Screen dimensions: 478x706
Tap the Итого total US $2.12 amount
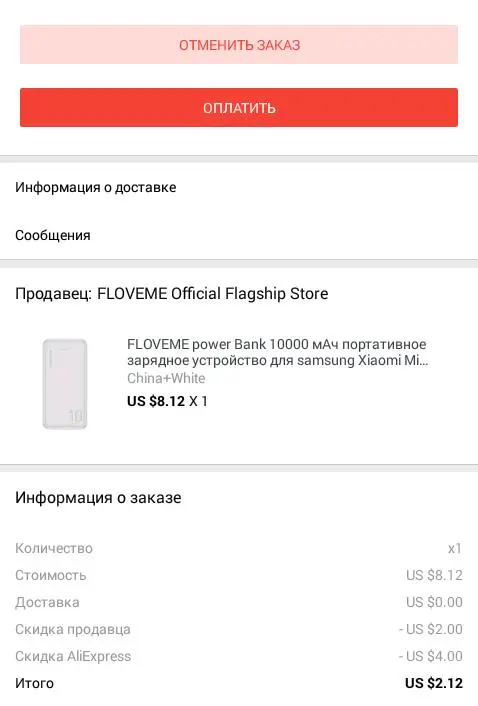433,683
